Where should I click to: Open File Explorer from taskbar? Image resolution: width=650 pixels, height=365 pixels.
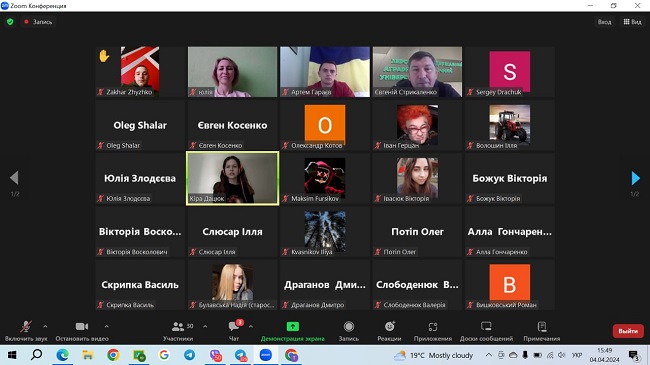pos(87,355)
